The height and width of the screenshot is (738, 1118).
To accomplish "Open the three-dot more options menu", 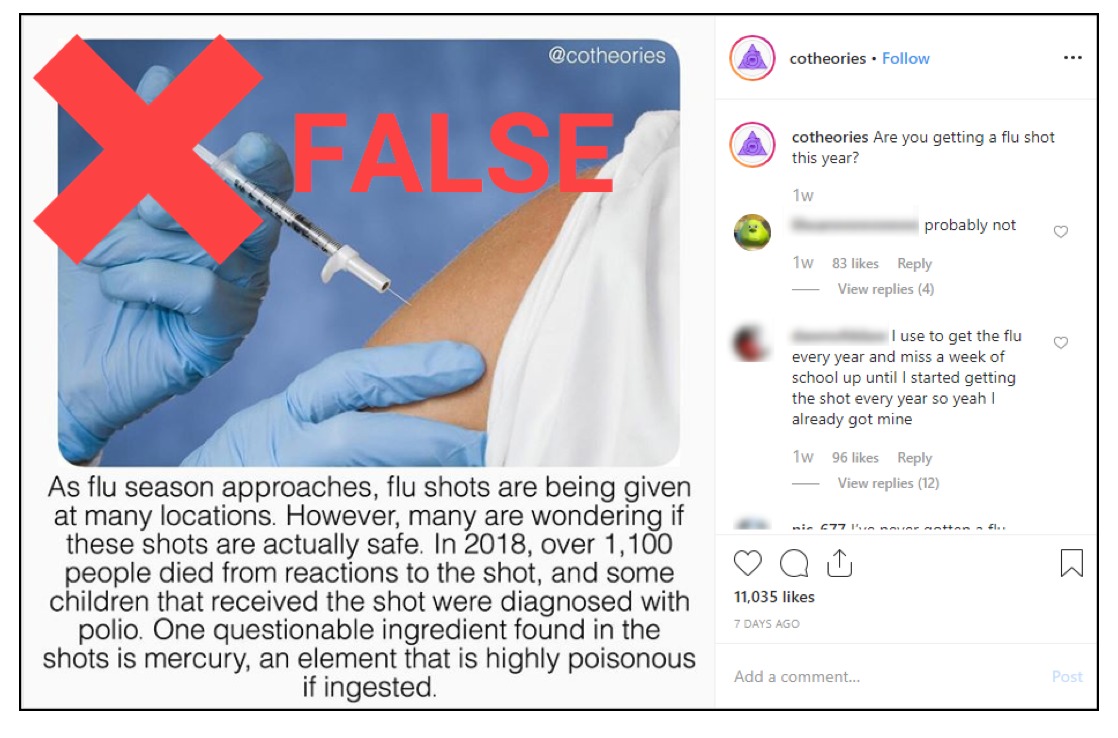I will (1072, 58).
